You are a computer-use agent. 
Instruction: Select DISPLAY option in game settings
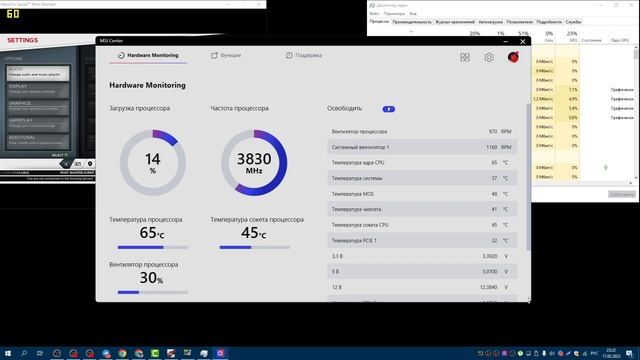click(38, 90)
